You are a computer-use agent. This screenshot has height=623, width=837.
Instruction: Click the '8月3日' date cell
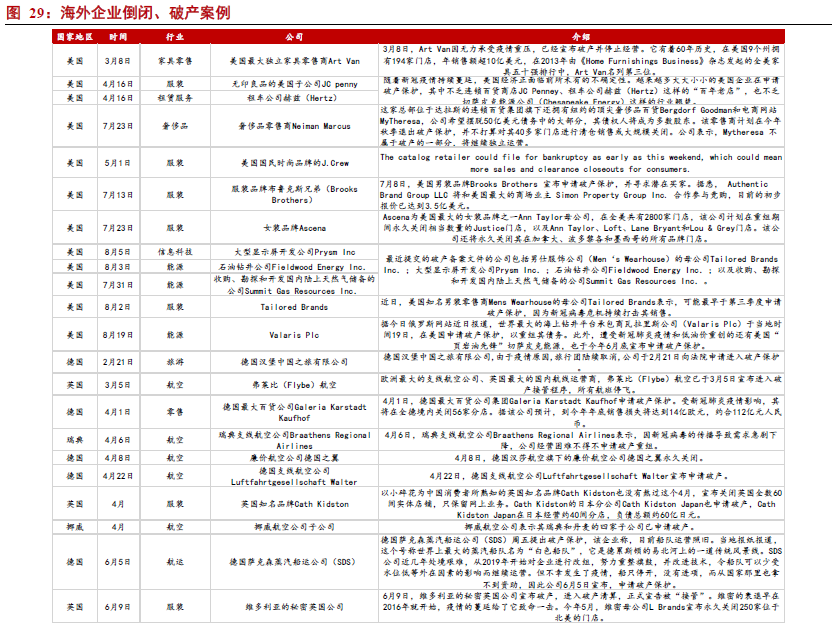click(118, 267)
